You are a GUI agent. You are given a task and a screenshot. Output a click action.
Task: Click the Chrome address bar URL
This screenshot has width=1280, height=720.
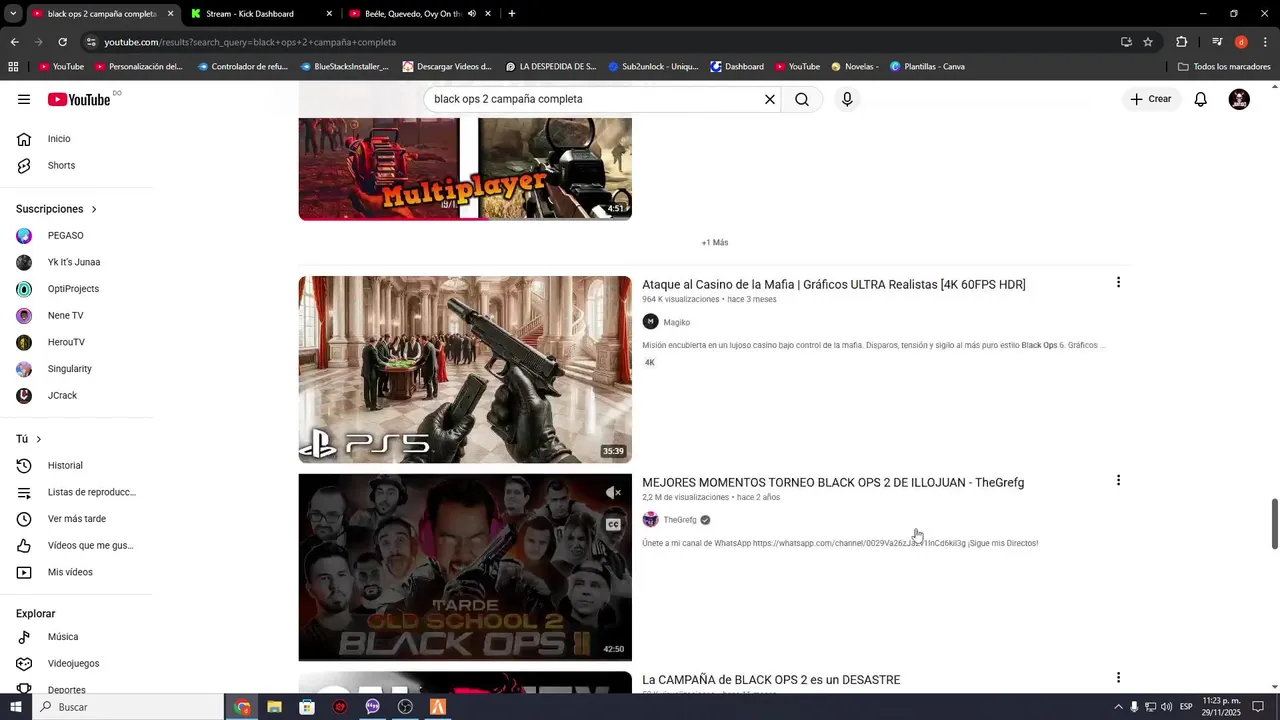[x=250, y=42]
